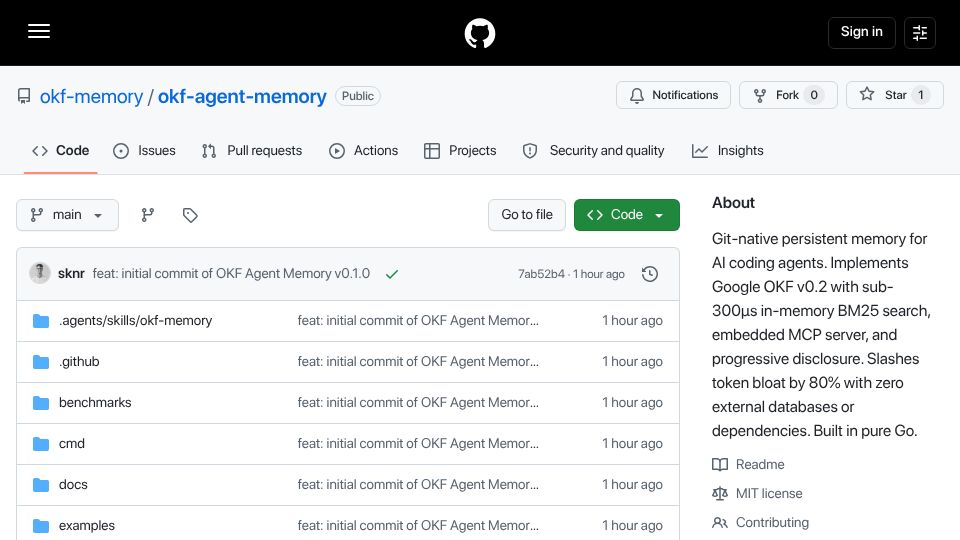
Task: Open the examples folder
Action: 87,526
